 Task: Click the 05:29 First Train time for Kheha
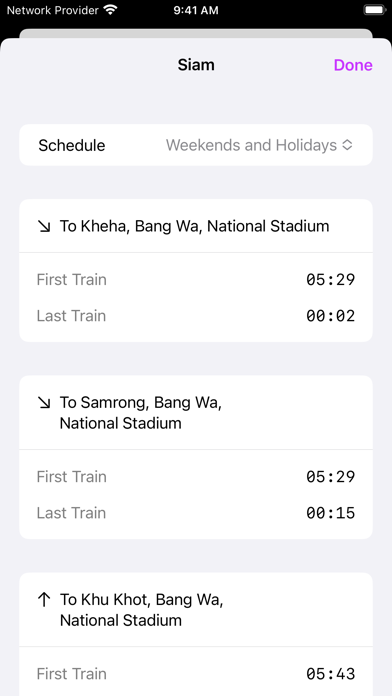(x=330, y=280)
